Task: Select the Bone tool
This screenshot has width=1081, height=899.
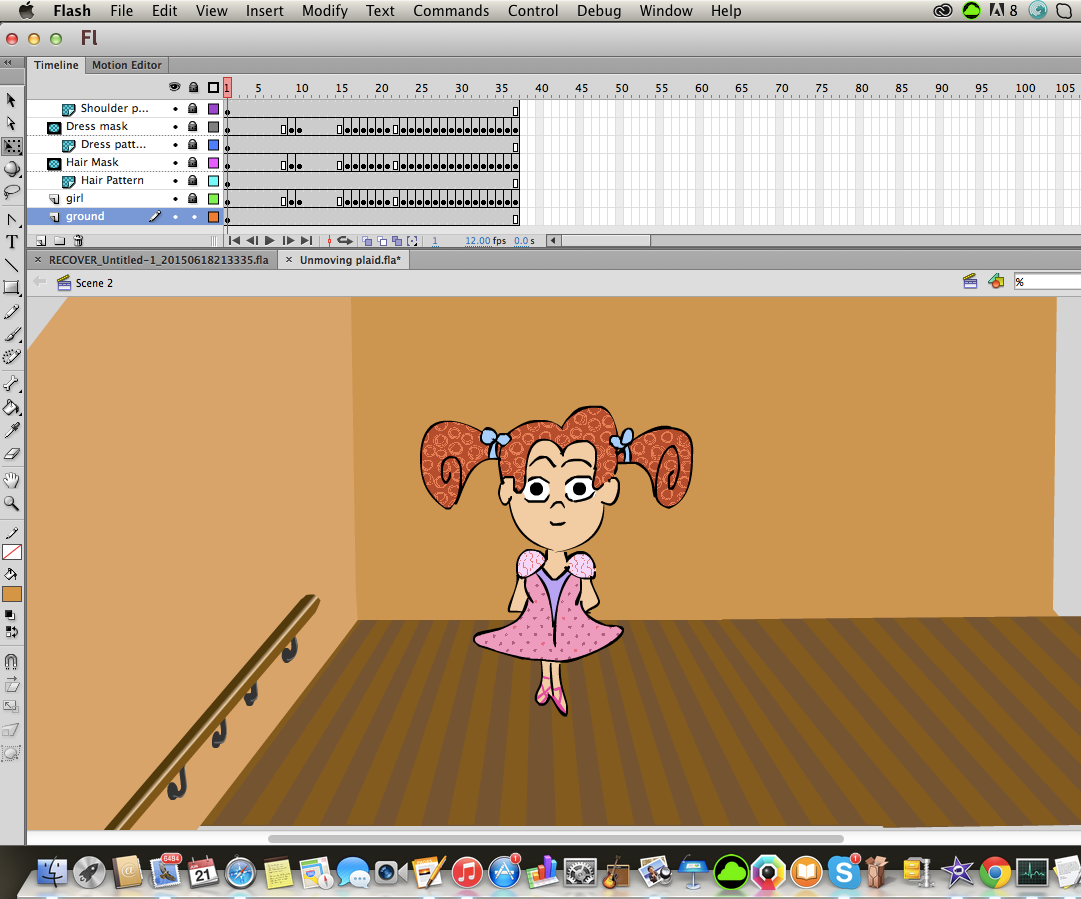Action: [12, 384]
